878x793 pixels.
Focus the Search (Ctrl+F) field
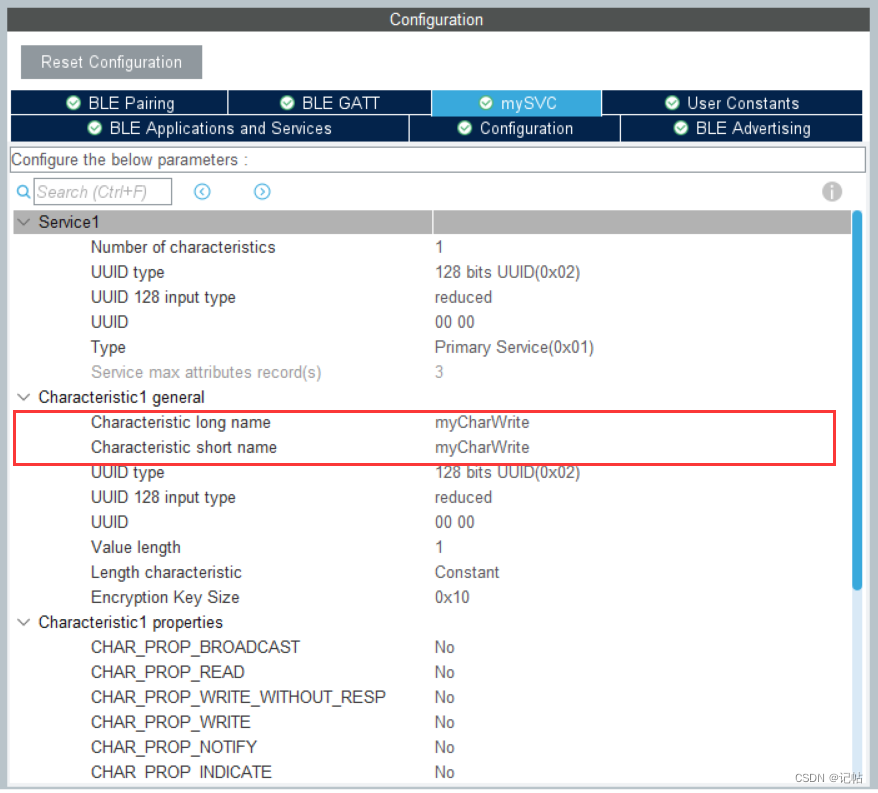point(103,192)
